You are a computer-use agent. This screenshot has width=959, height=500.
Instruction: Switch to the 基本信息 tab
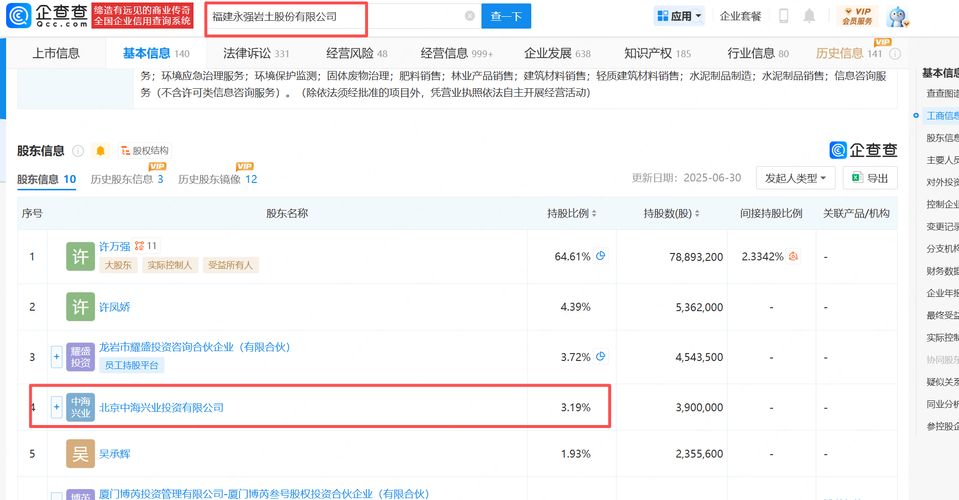click(x=156, y=53)
